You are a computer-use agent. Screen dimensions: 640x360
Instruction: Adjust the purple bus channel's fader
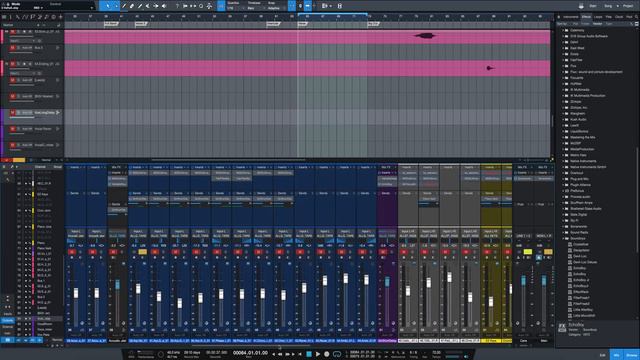click(387, 281)
